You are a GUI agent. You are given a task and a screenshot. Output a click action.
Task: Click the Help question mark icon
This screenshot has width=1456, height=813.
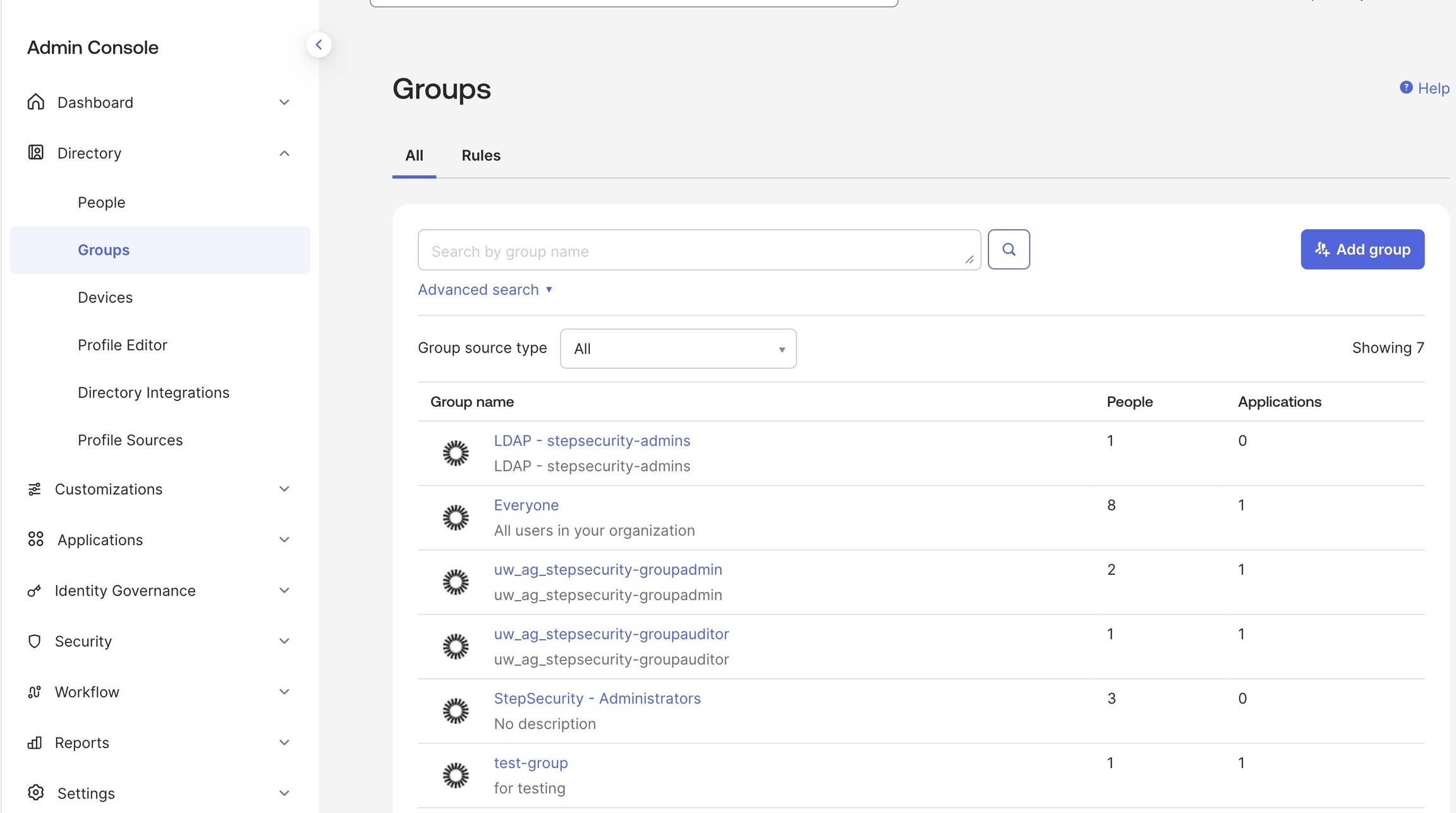(1405, 88)
